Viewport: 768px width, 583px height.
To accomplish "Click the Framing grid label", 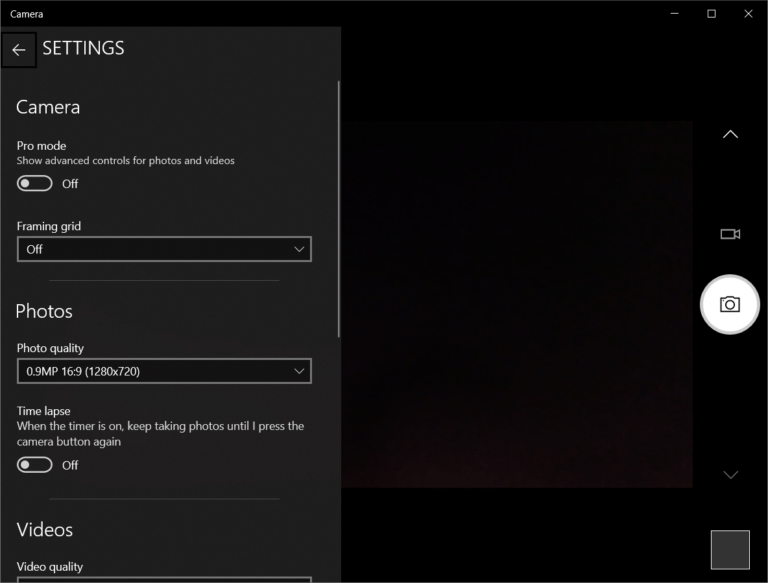I will pyautogui.click(x=48, y=226).
